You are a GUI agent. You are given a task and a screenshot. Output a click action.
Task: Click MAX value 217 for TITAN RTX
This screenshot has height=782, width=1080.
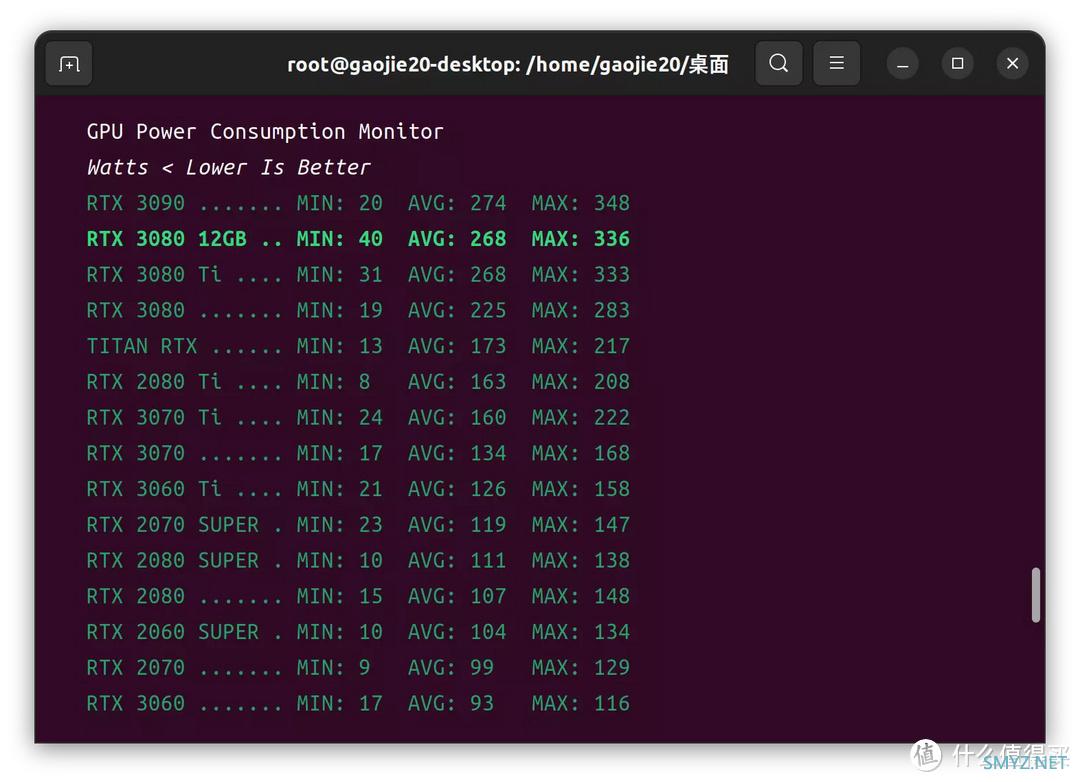pyautogui.click(x=612, y=346)
